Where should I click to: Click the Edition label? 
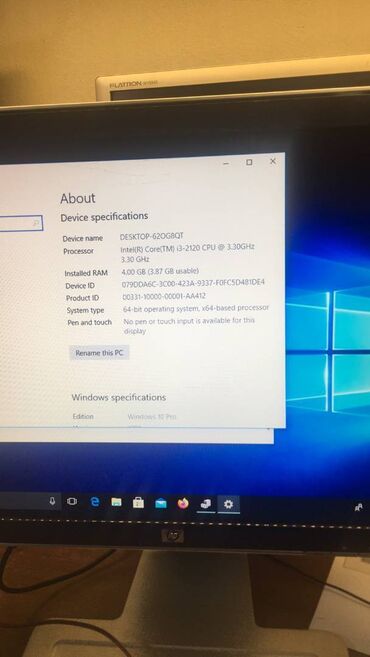(x=83, y=416)
